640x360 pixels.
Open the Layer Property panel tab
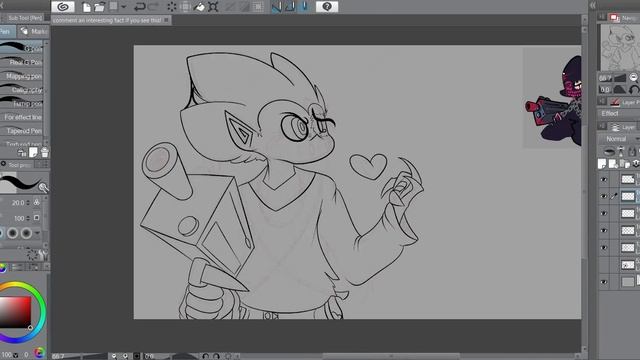pos(624,102)
